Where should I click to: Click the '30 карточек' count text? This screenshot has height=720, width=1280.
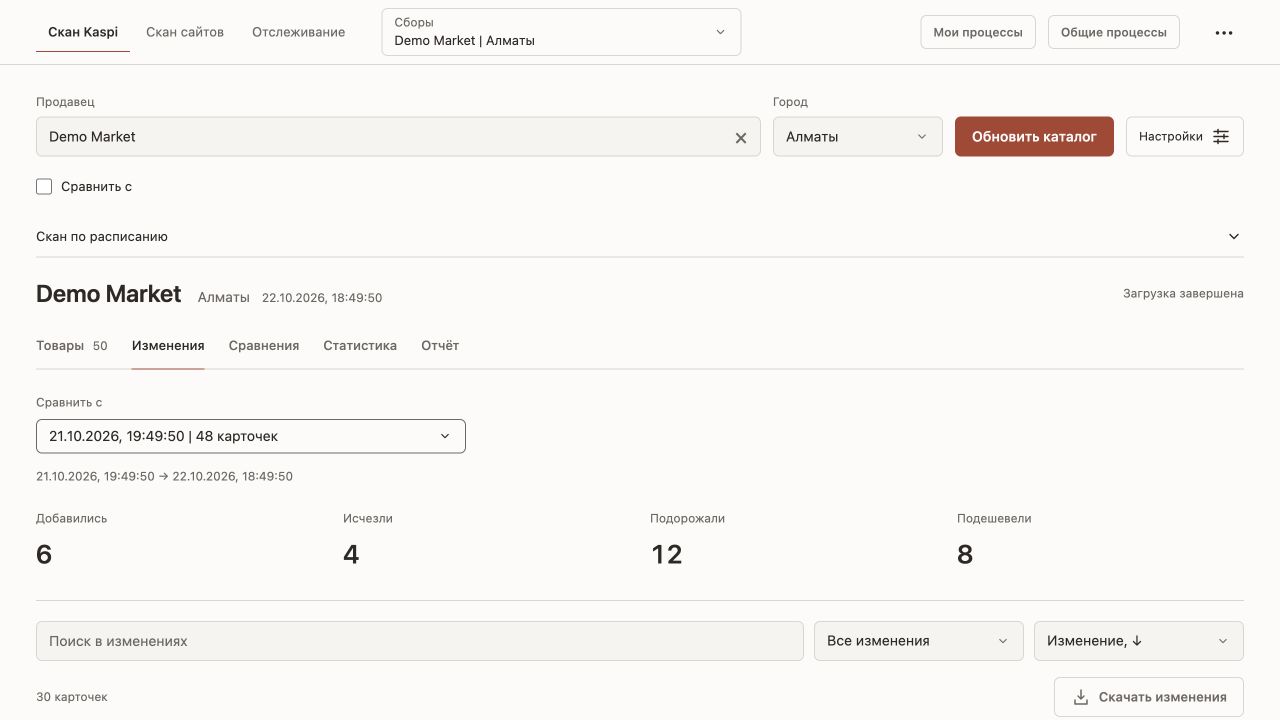tap(72, 697)
